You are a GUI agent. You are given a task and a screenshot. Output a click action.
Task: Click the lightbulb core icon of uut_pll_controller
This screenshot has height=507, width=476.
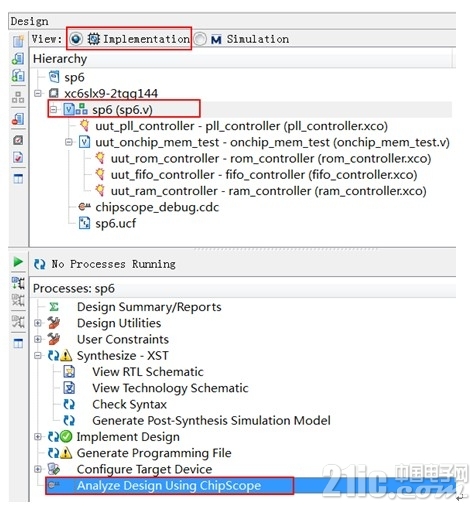[84, 125]
